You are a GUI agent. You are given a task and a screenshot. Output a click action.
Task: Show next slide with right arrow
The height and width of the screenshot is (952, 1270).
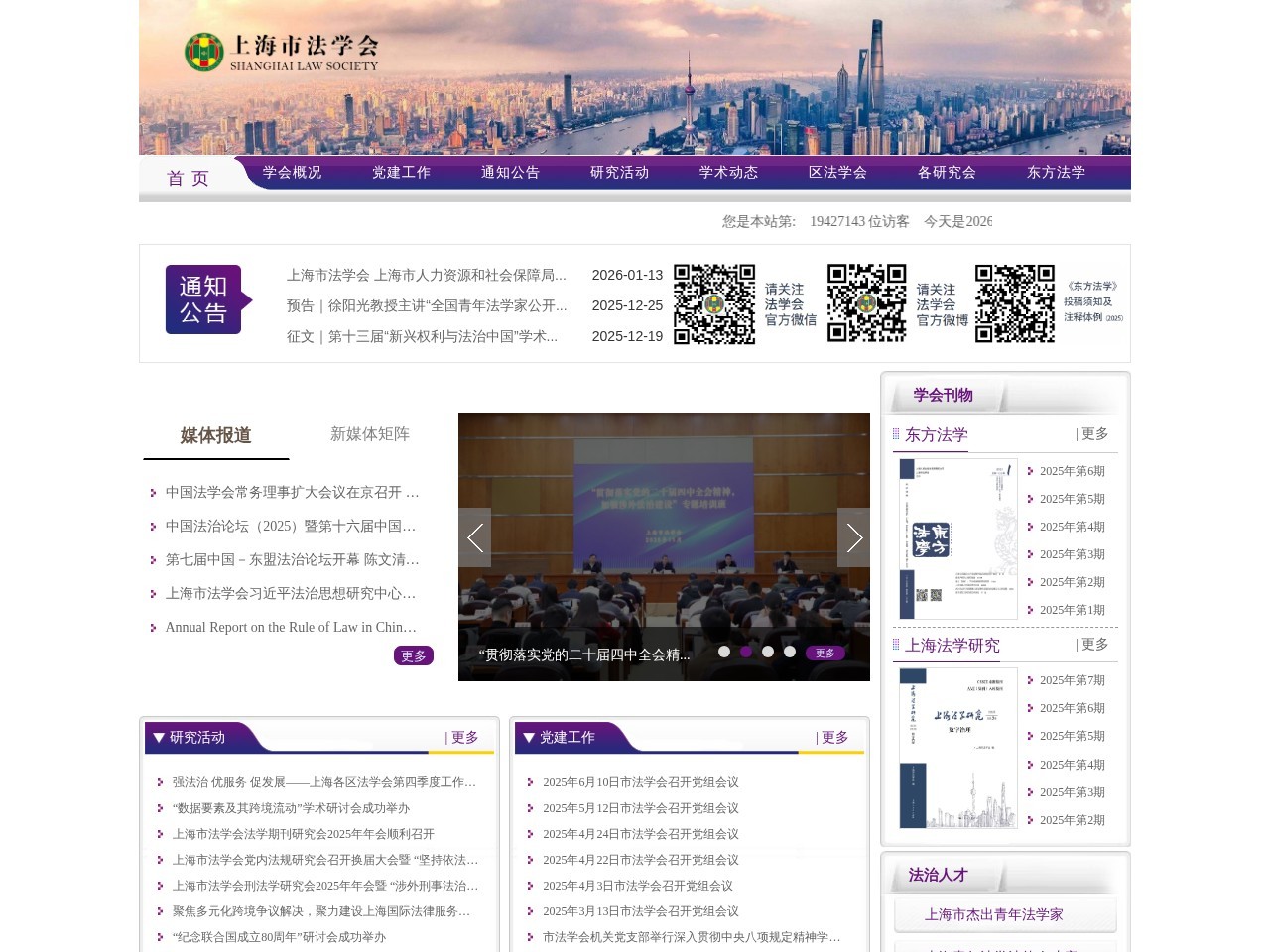point(853,537)
